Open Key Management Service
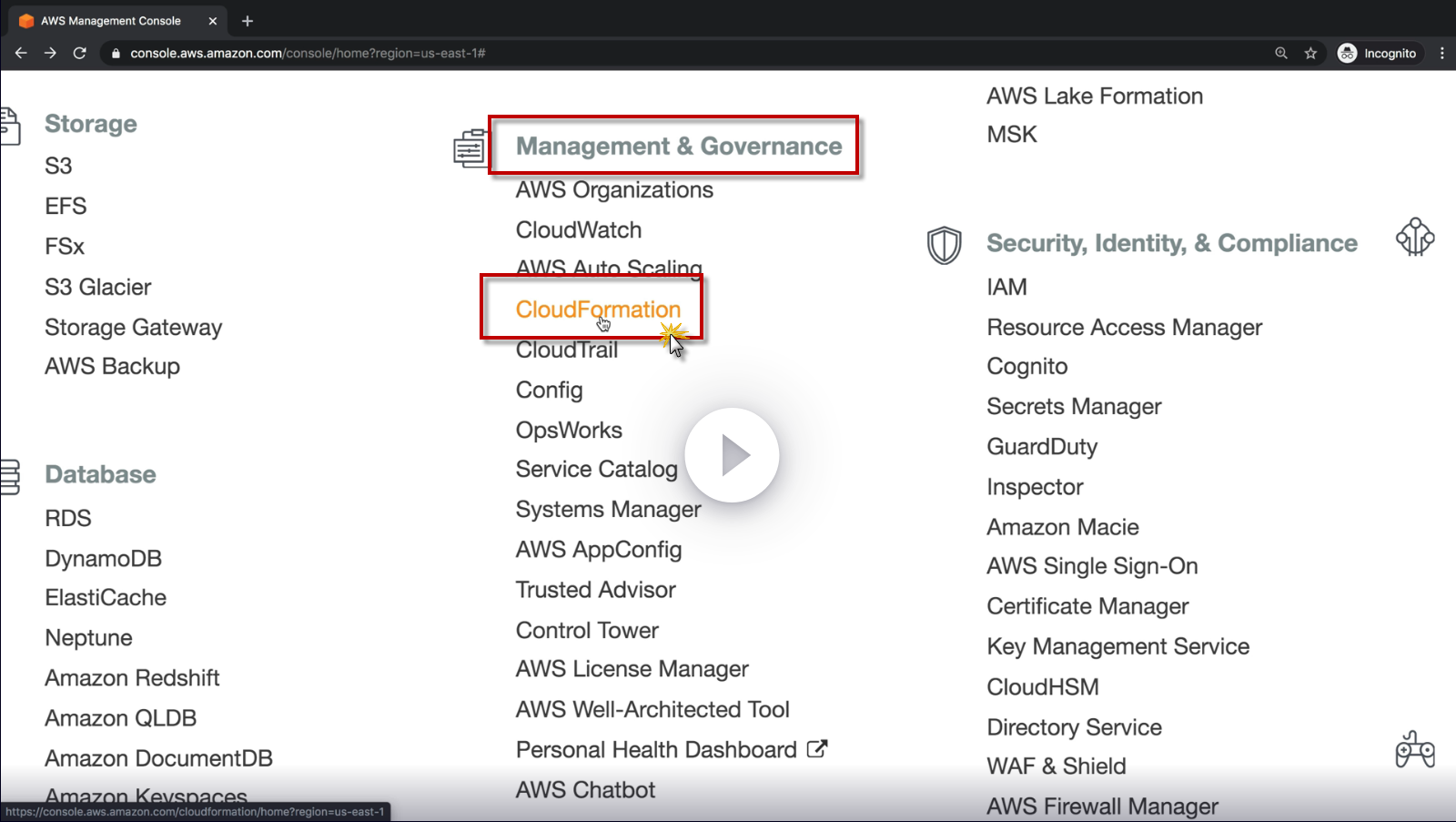Image resolution: width=1456 pixels, height=822 pixels. click(1118, 646)
